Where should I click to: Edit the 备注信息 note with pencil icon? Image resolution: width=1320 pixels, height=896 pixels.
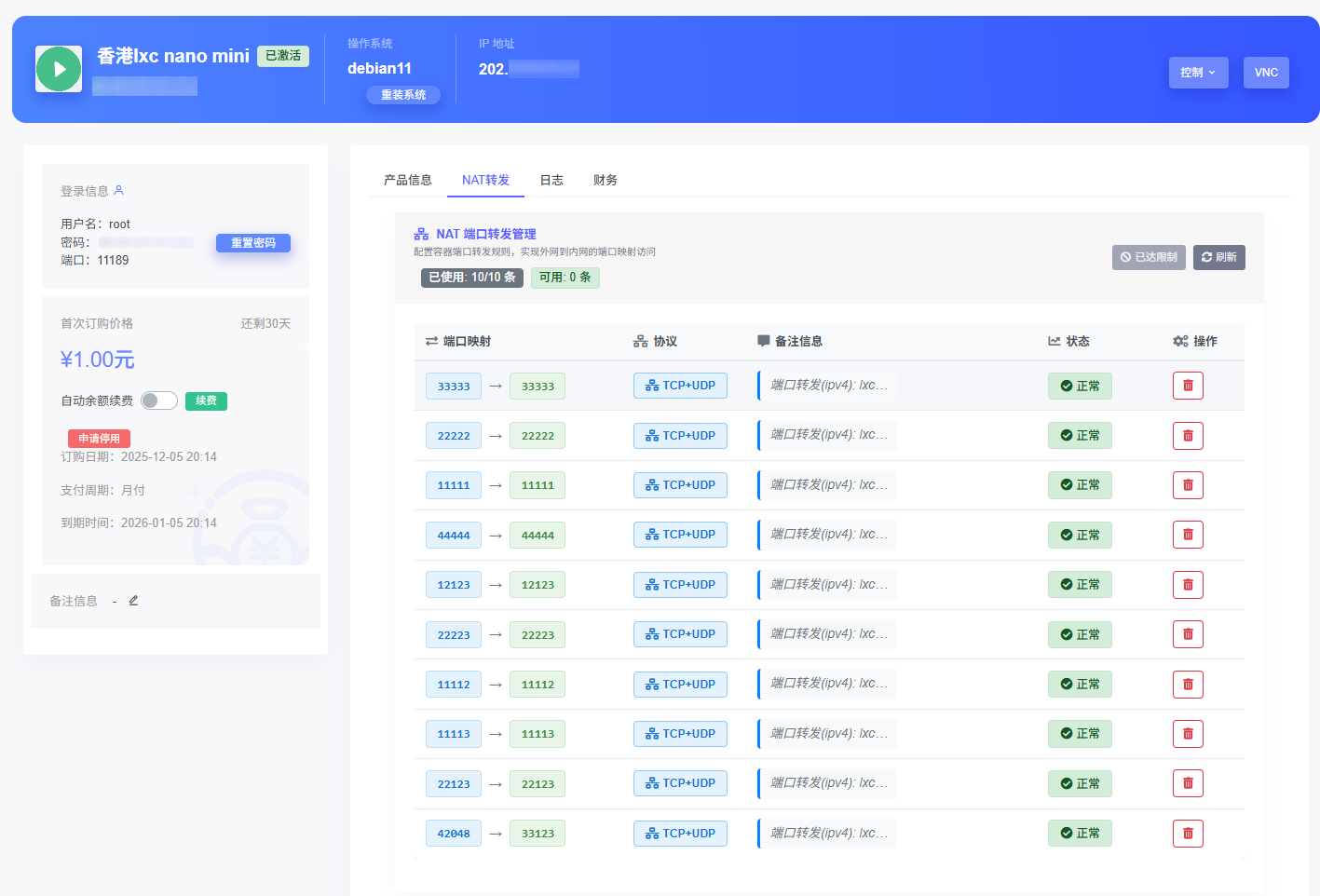(x=133, y=601)
